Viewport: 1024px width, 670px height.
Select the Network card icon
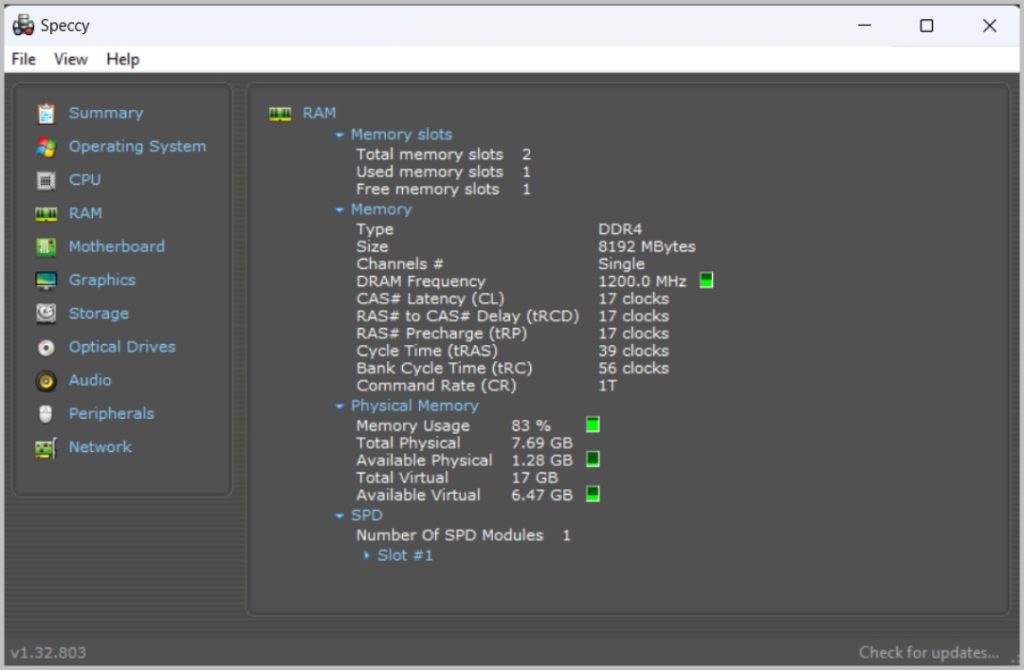[46, 448]
